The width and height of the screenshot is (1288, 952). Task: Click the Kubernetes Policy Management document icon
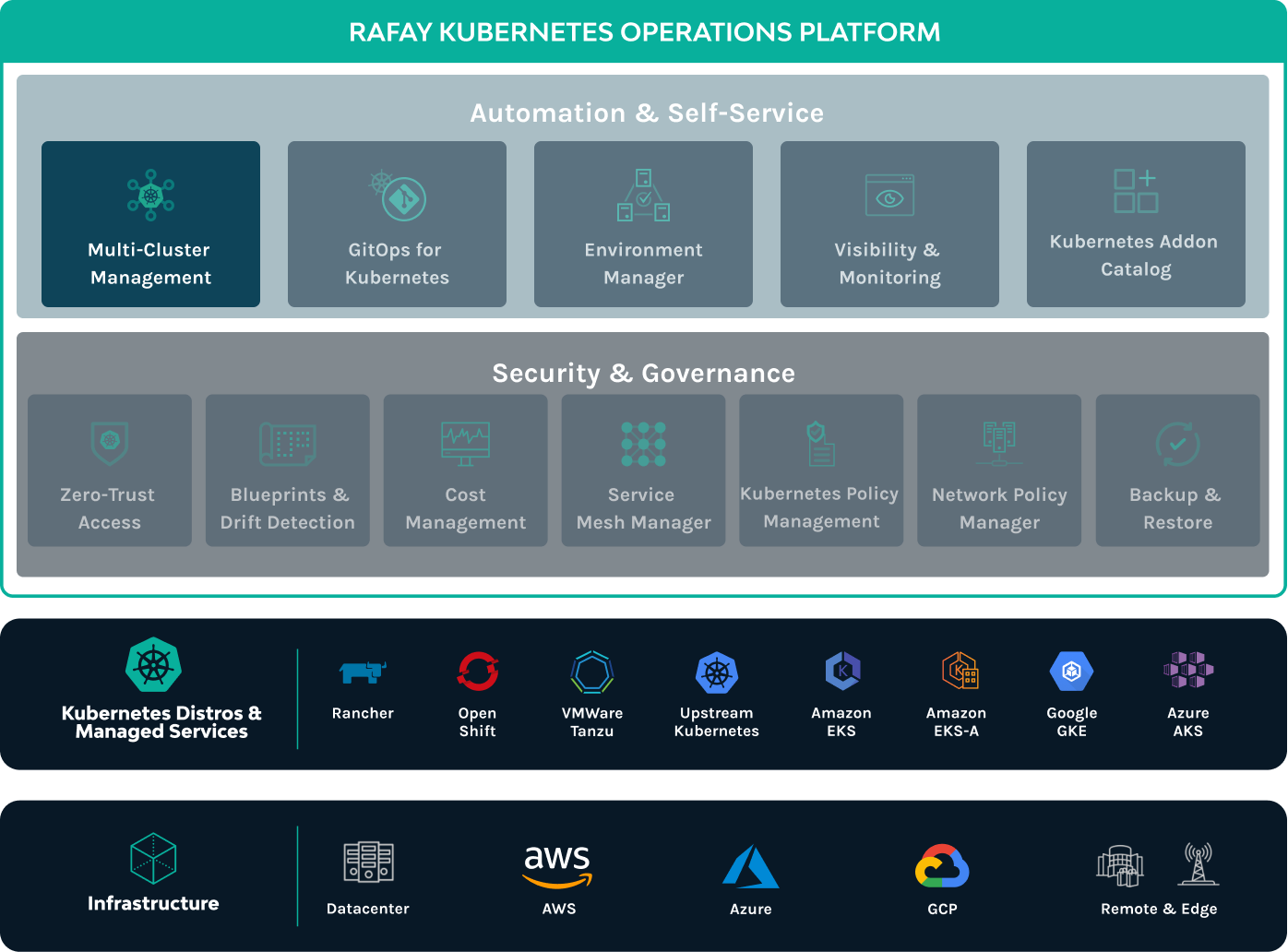click(x=820, y=444)
